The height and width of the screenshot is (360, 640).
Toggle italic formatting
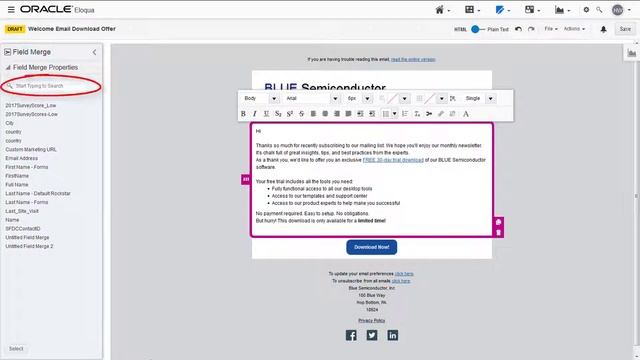(255, 114)
